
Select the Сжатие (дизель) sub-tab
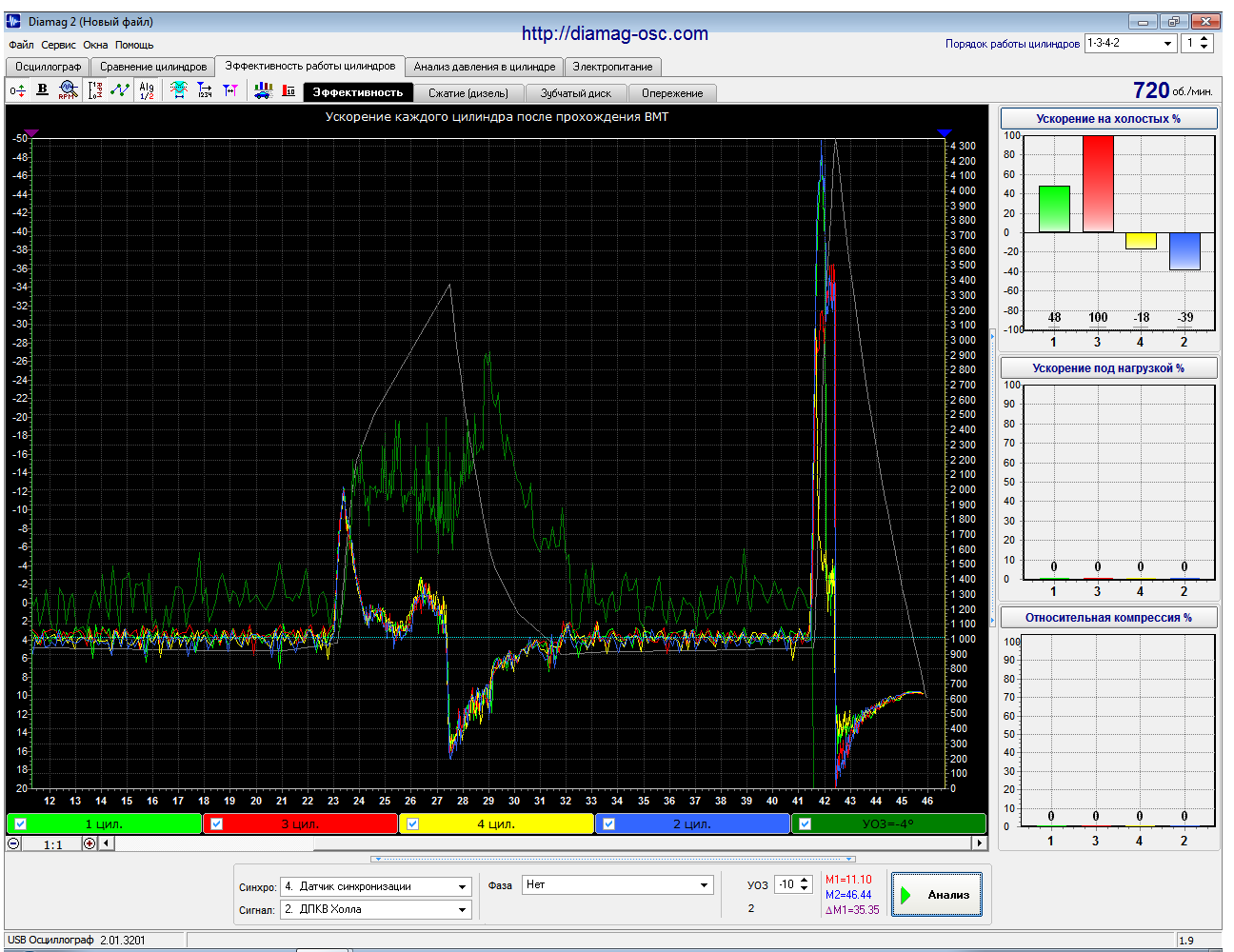pos(468,93)
